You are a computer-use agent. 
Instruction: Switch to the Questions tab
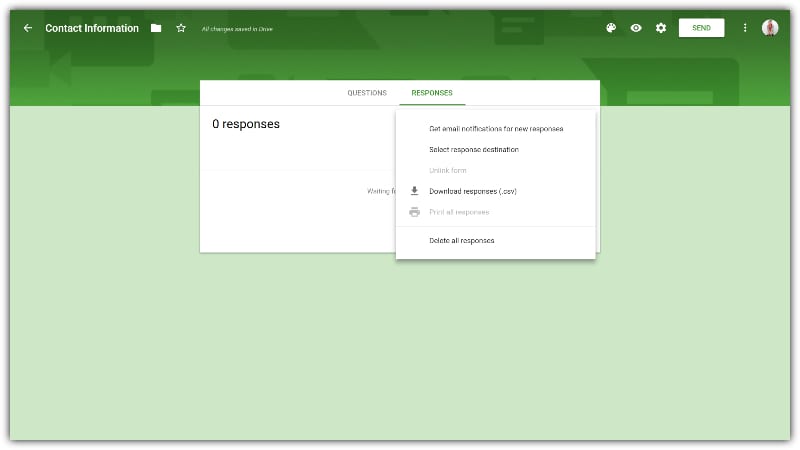[367, 93]
